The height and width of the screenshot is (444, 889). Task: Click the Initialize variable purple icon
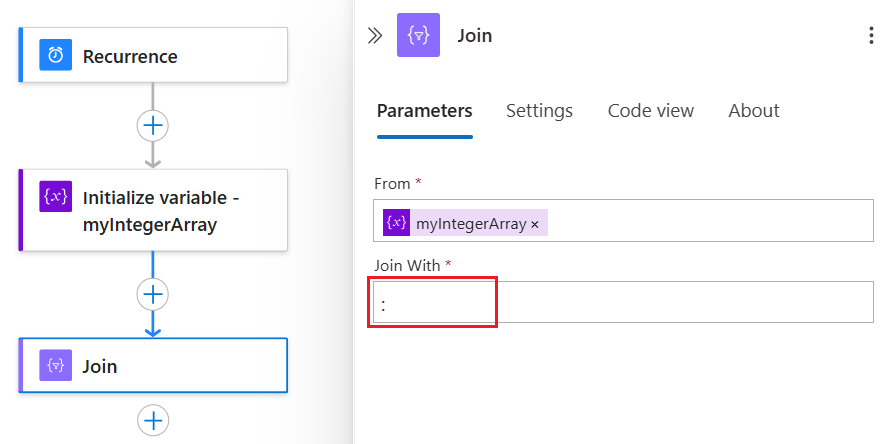[x=56, y=196]
